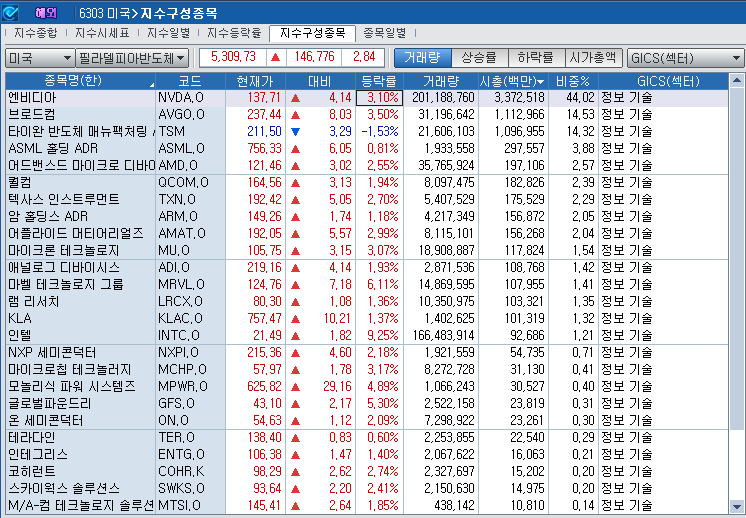
Task: Click the 등락률 column header
Action: click(x=379, y=81)
